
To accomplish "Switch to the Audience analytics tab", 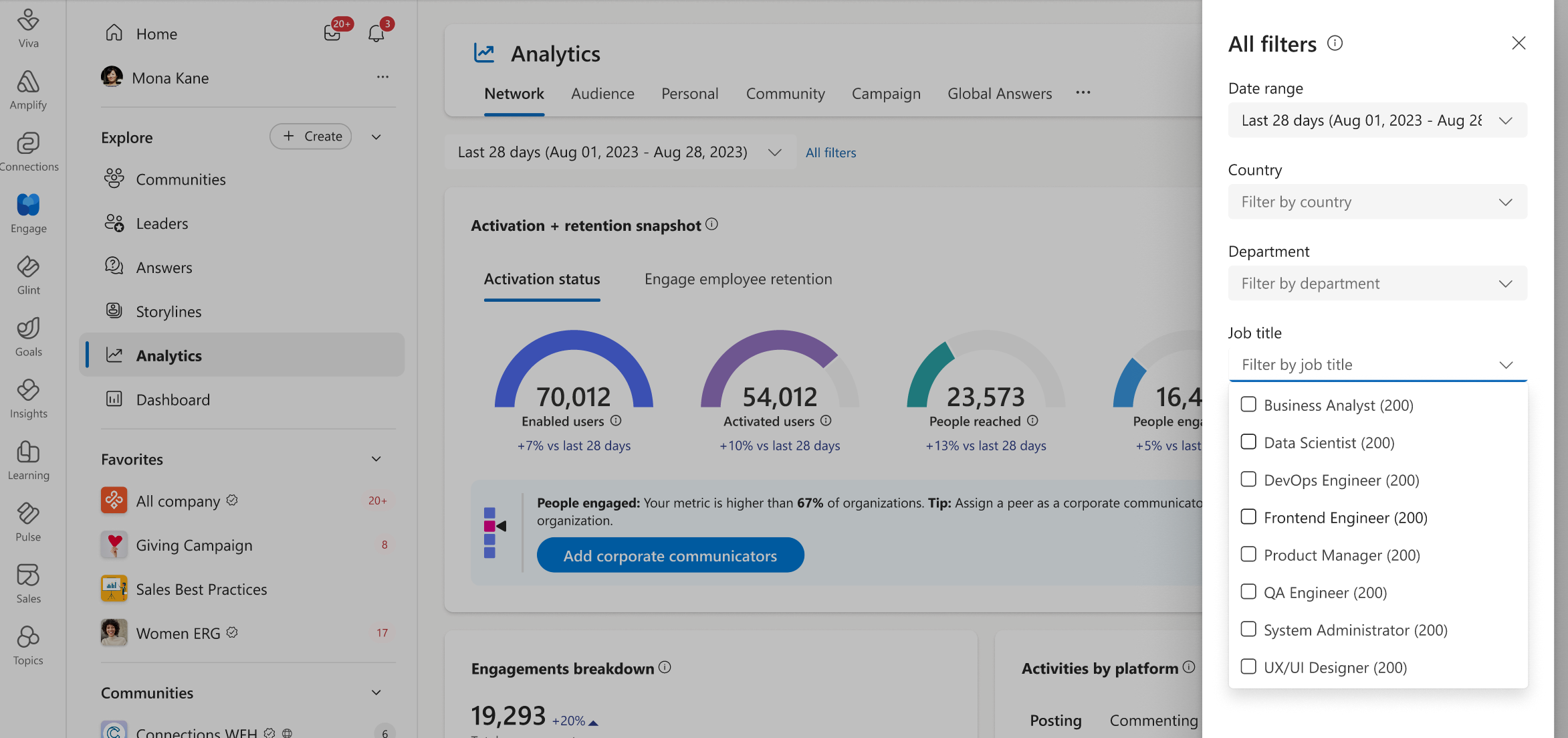I will pyautogui.click(x=602, y=94).
